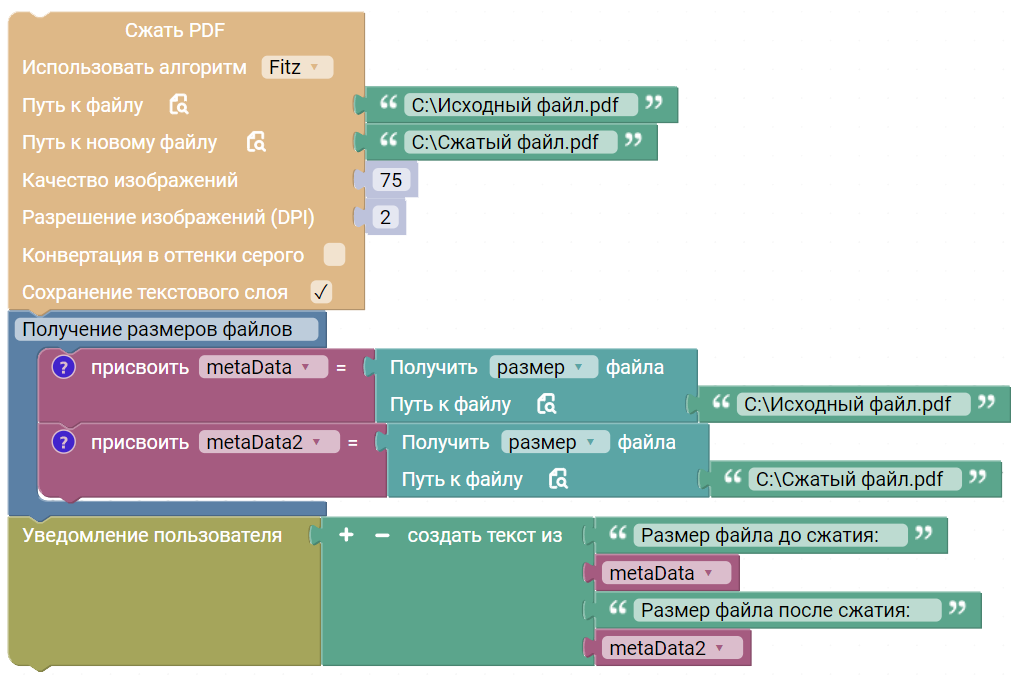Edit the 'C:\Исходный файл.pdf' path in Сжать PDF block

click(521, 105)
